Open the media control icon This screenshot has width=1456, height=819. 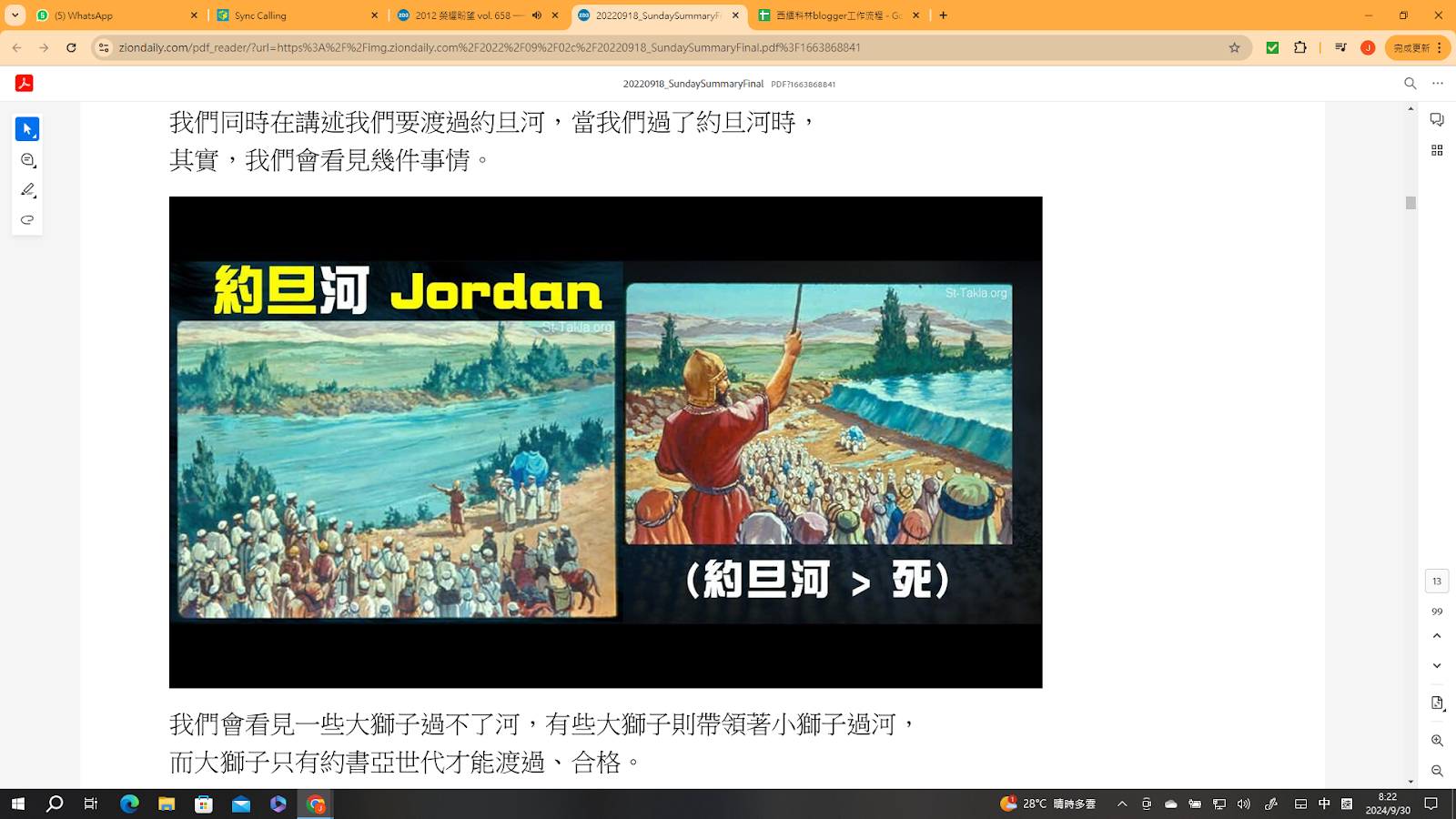coord(1340,47)
